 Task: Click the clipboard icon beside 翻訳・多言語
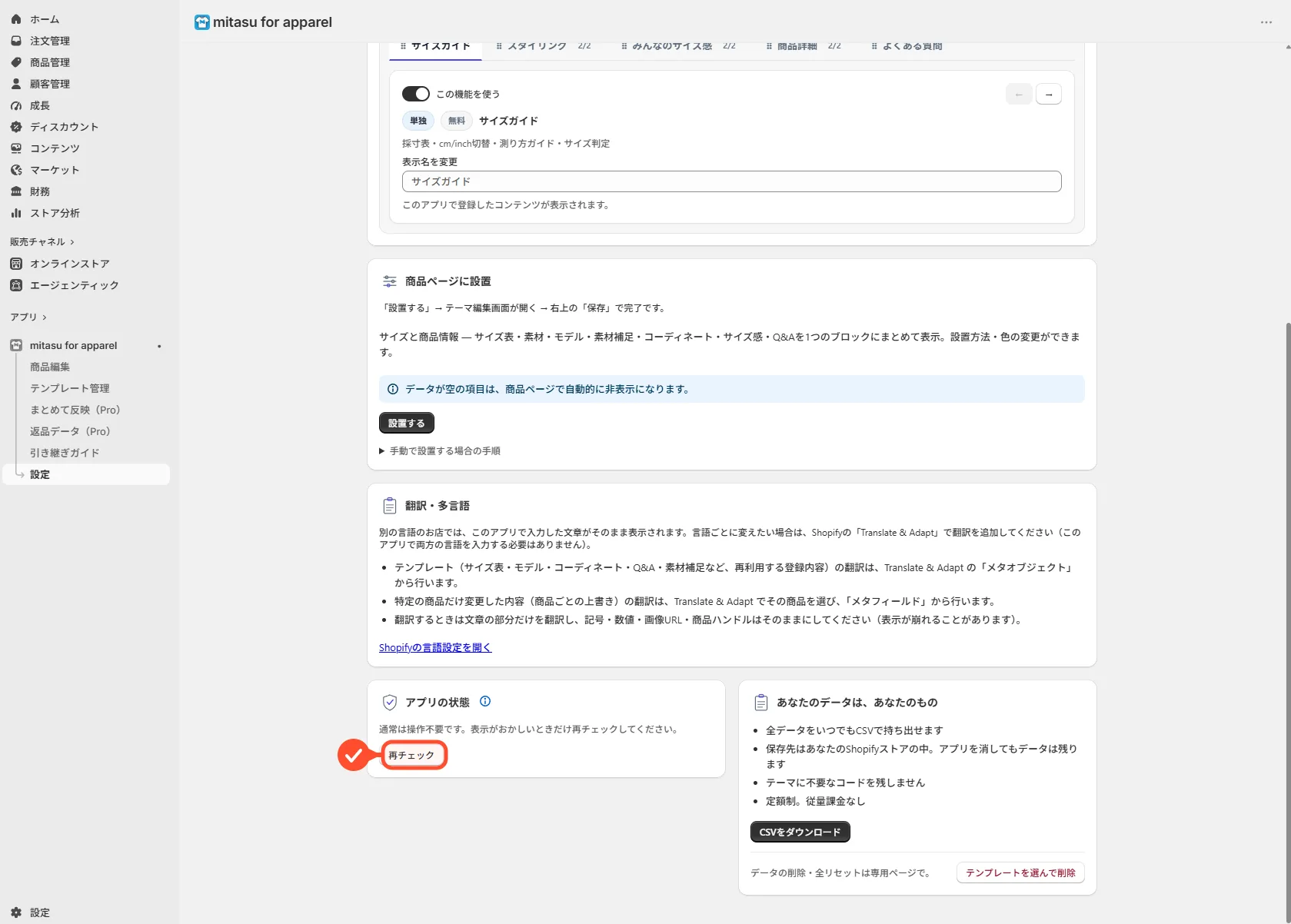click(x=390, y=506)
